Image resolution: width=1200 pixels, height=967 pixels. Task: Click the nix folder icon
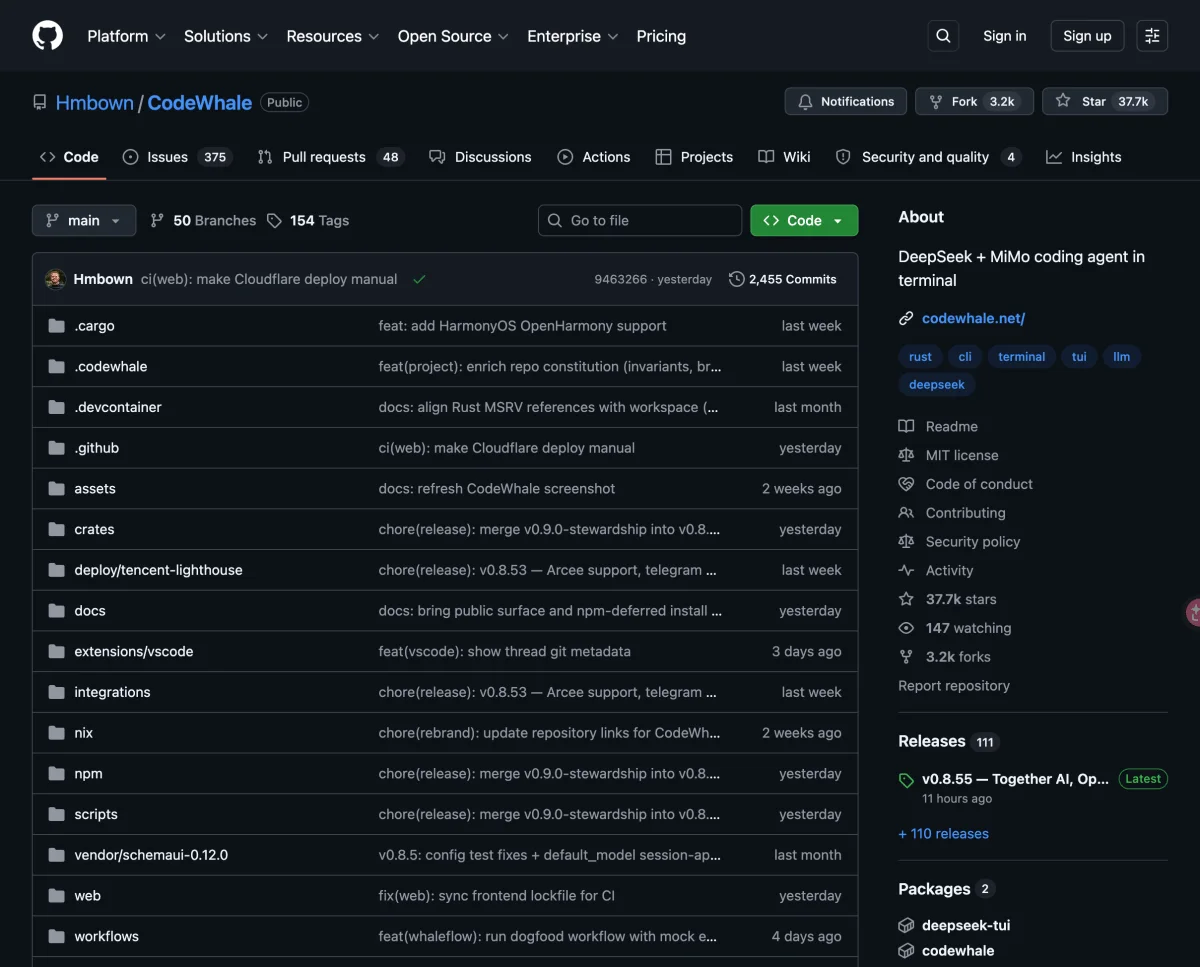click(56, 733)
